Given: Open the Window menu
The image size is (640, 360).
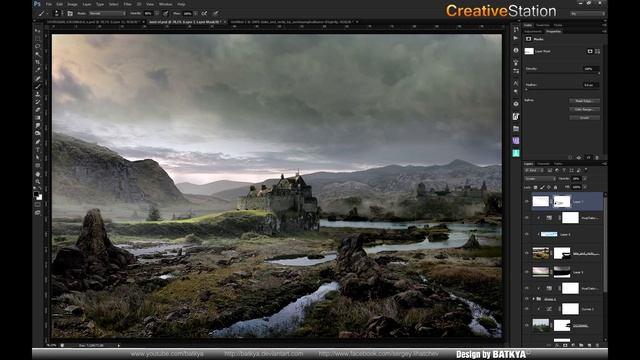Looking at the screenshot, I should pyautogui.click(x=165, y=4).
